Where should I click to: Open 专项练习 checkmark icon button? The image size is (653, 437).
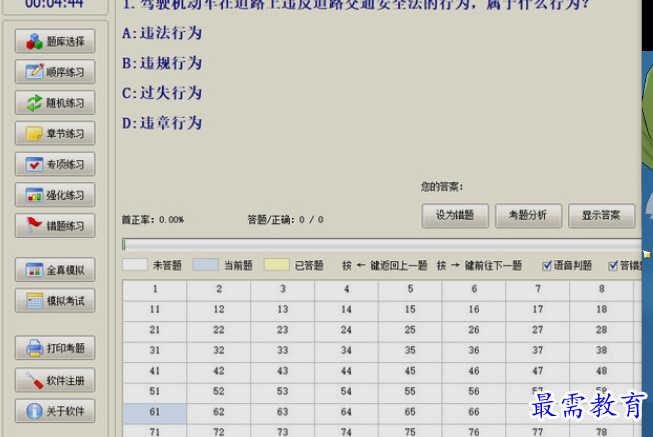55,164
